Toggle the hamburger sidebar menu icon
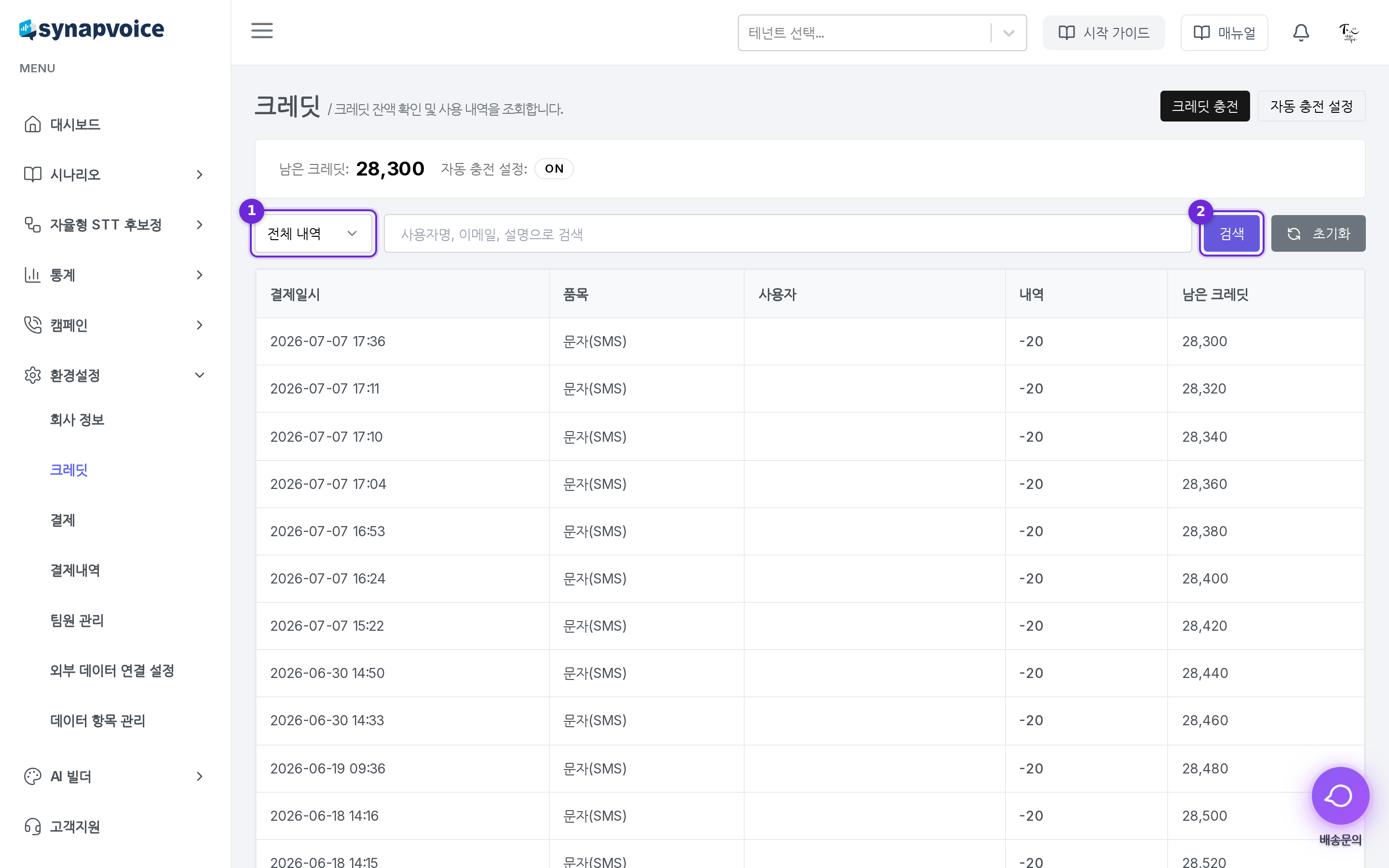1389x868 pixels. click(262, 30)
